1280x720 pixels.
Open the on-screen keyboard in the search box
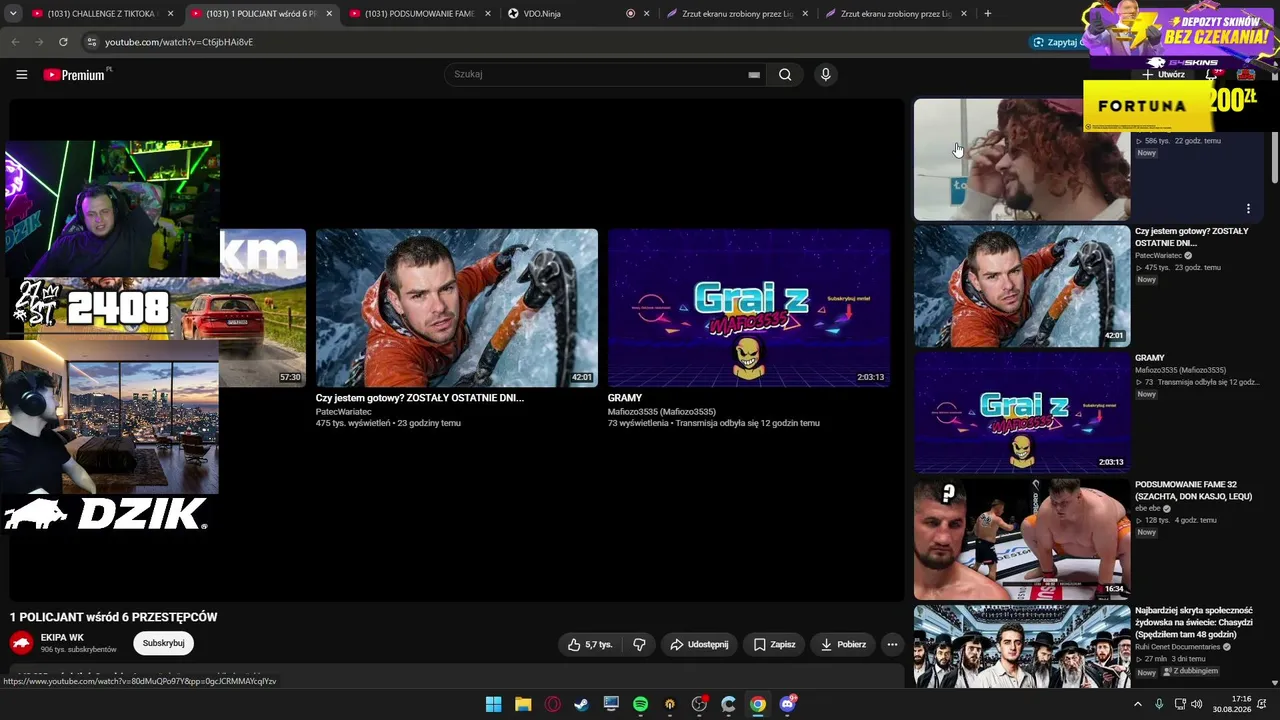coord(754,74)
